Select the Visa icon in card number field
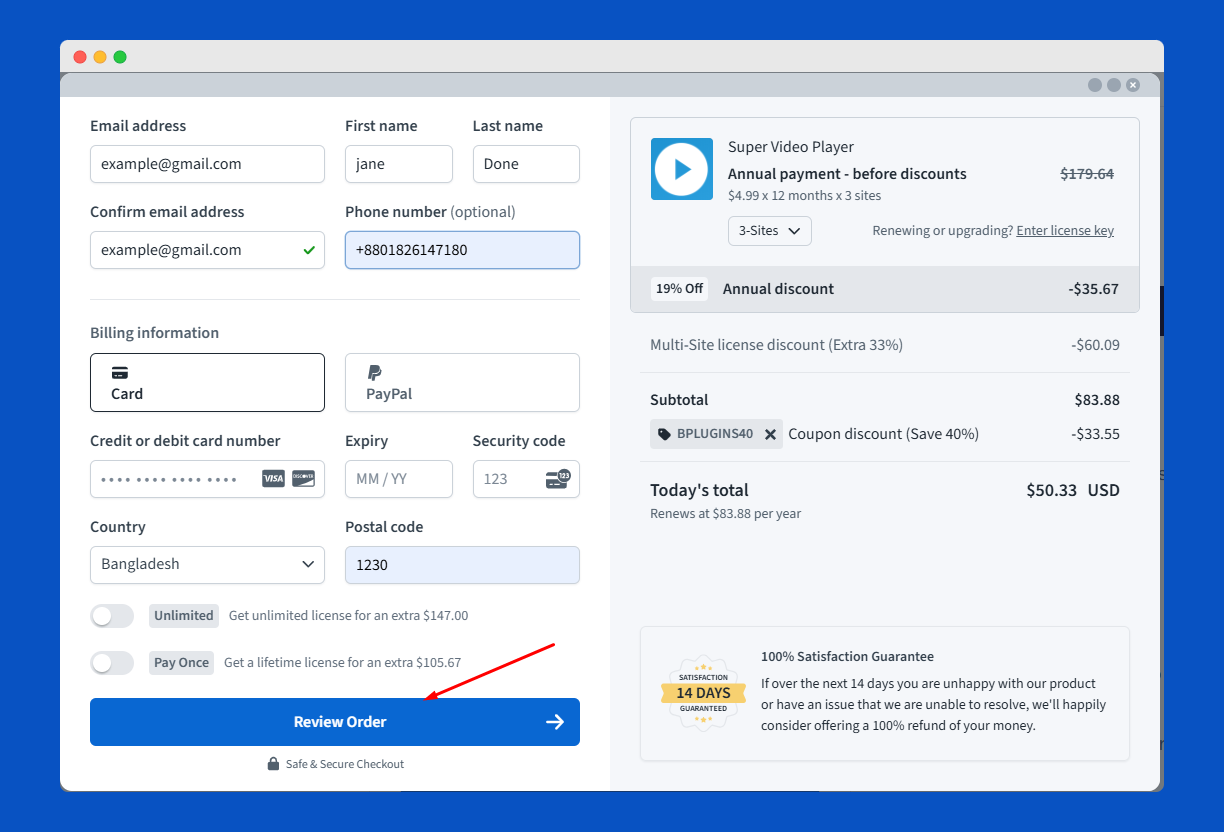The image size is (1224, 832). (272, 478)
